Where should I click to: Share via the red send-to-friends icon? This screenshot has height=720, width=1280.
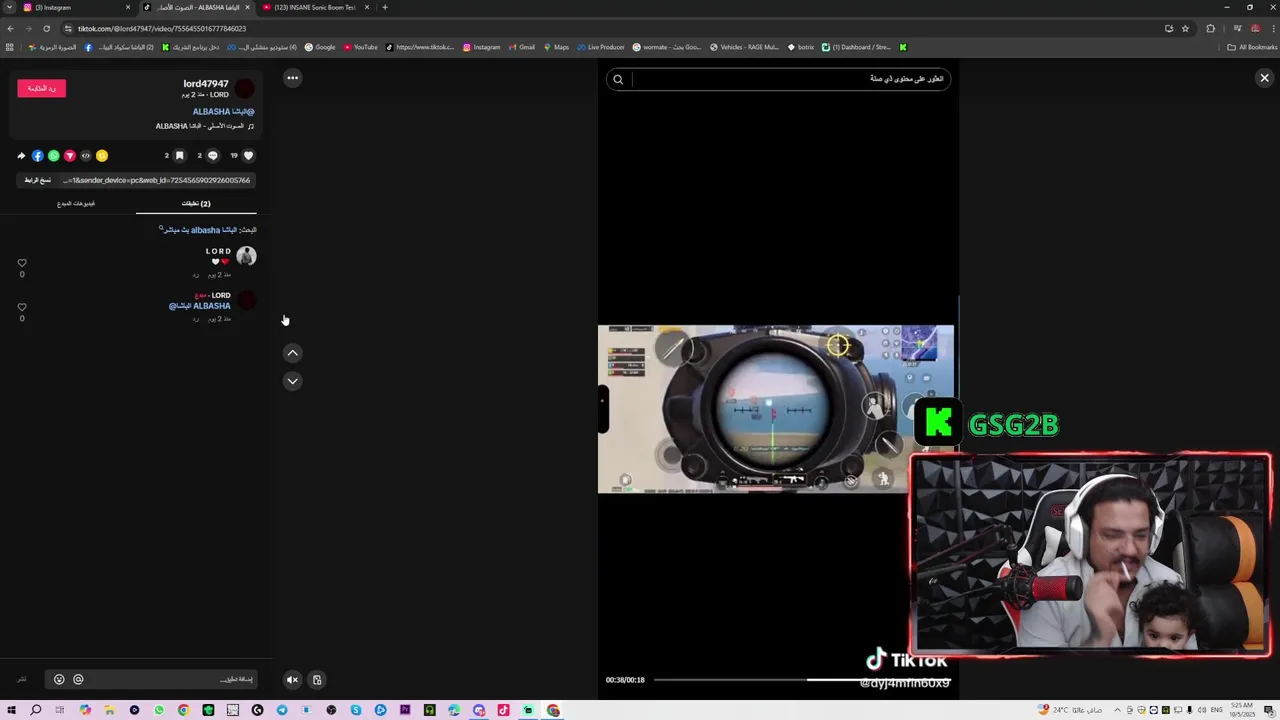pos(69,155)
